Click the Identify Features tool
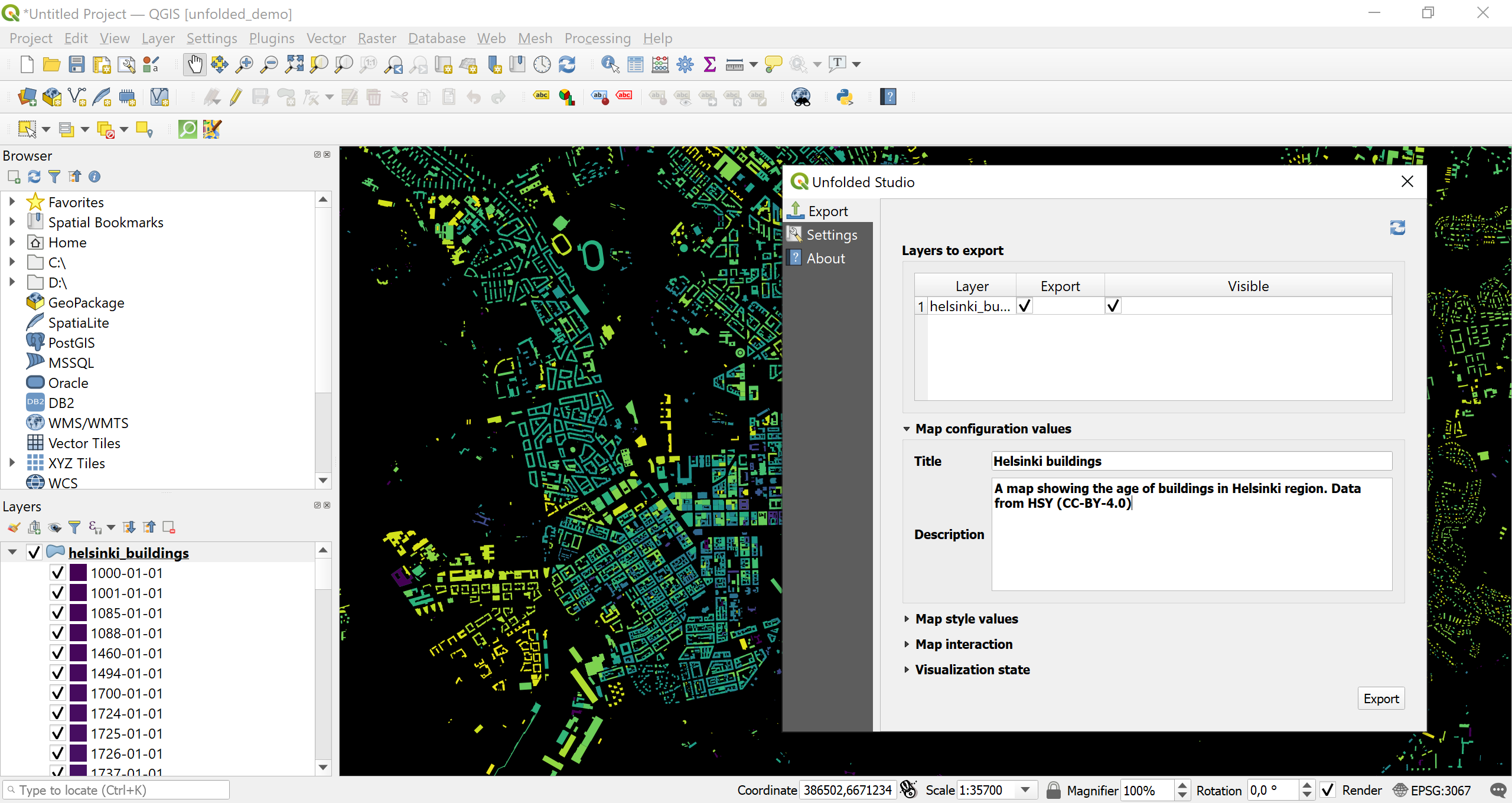This screenshot has width=1512, height=803. [610, 64]
